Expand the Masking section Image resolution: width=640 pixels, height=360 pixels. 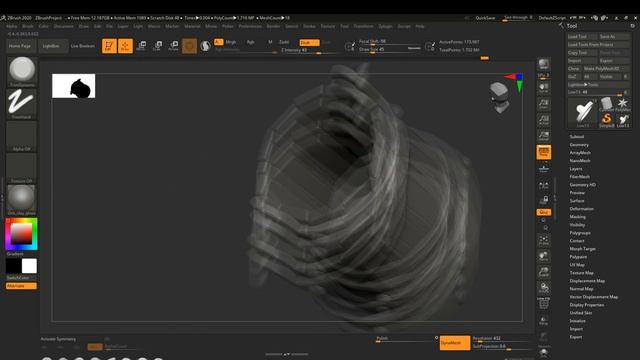click(x=578, y=217)
